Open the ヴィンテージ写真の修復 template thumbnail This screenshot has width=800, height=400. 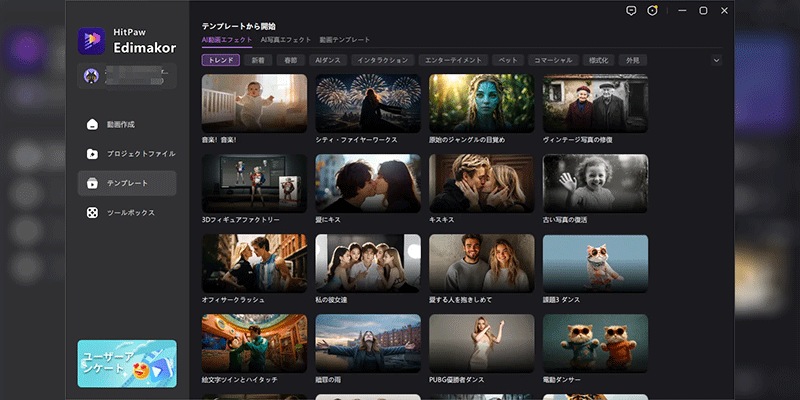(595, 104)
